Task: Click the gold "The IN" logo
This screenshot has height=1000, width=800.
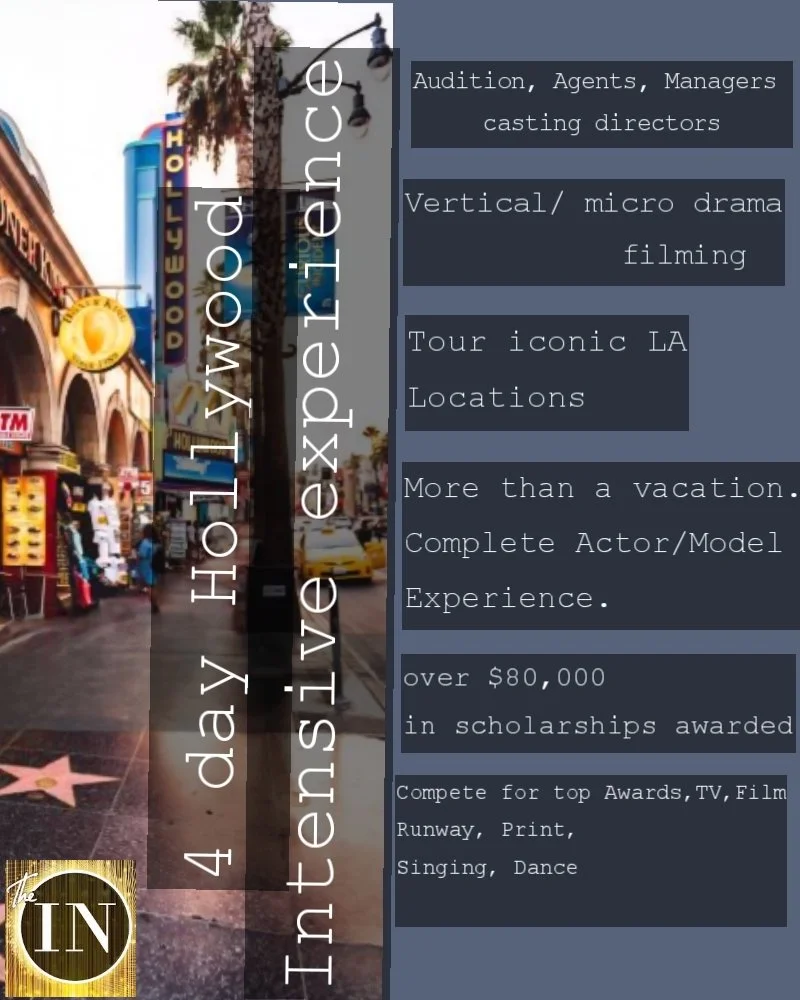Action: coord(71,928)
